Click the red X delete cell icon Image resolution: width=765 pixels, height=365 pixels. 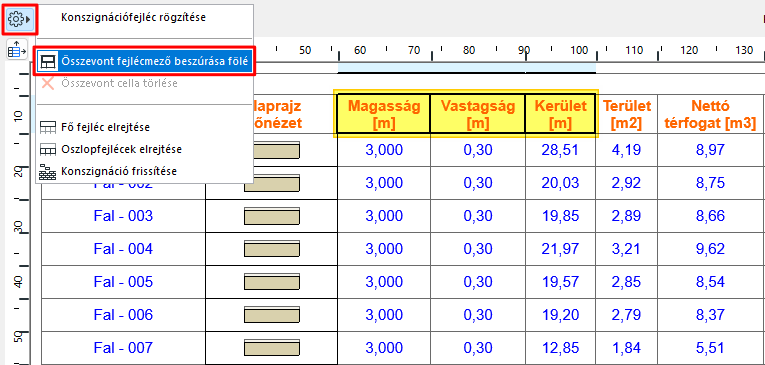pyautogui.click(x=48, y=83)
